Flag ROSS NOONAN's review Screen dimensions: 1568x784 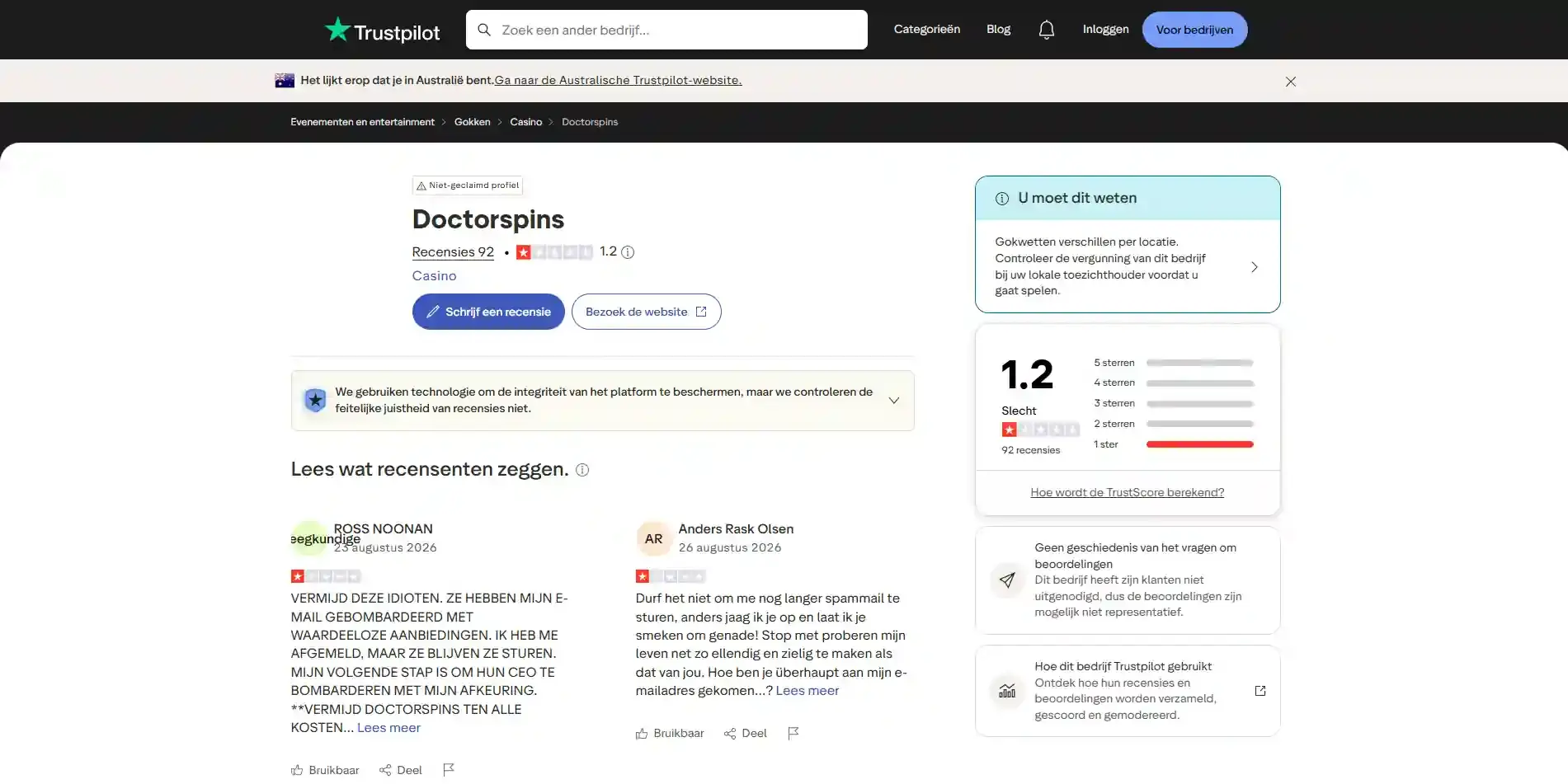[449, 770]
